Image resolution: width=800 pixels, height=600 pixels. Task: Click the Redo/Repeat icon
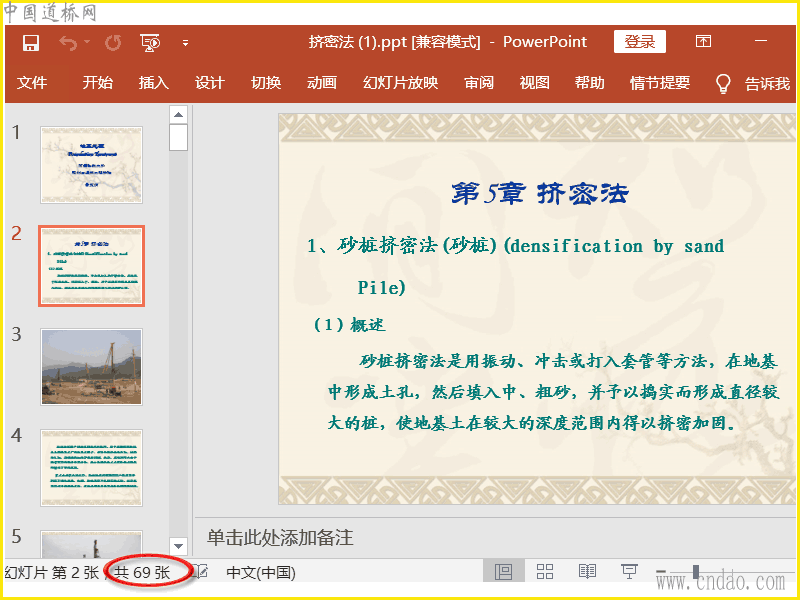(113, 43)
